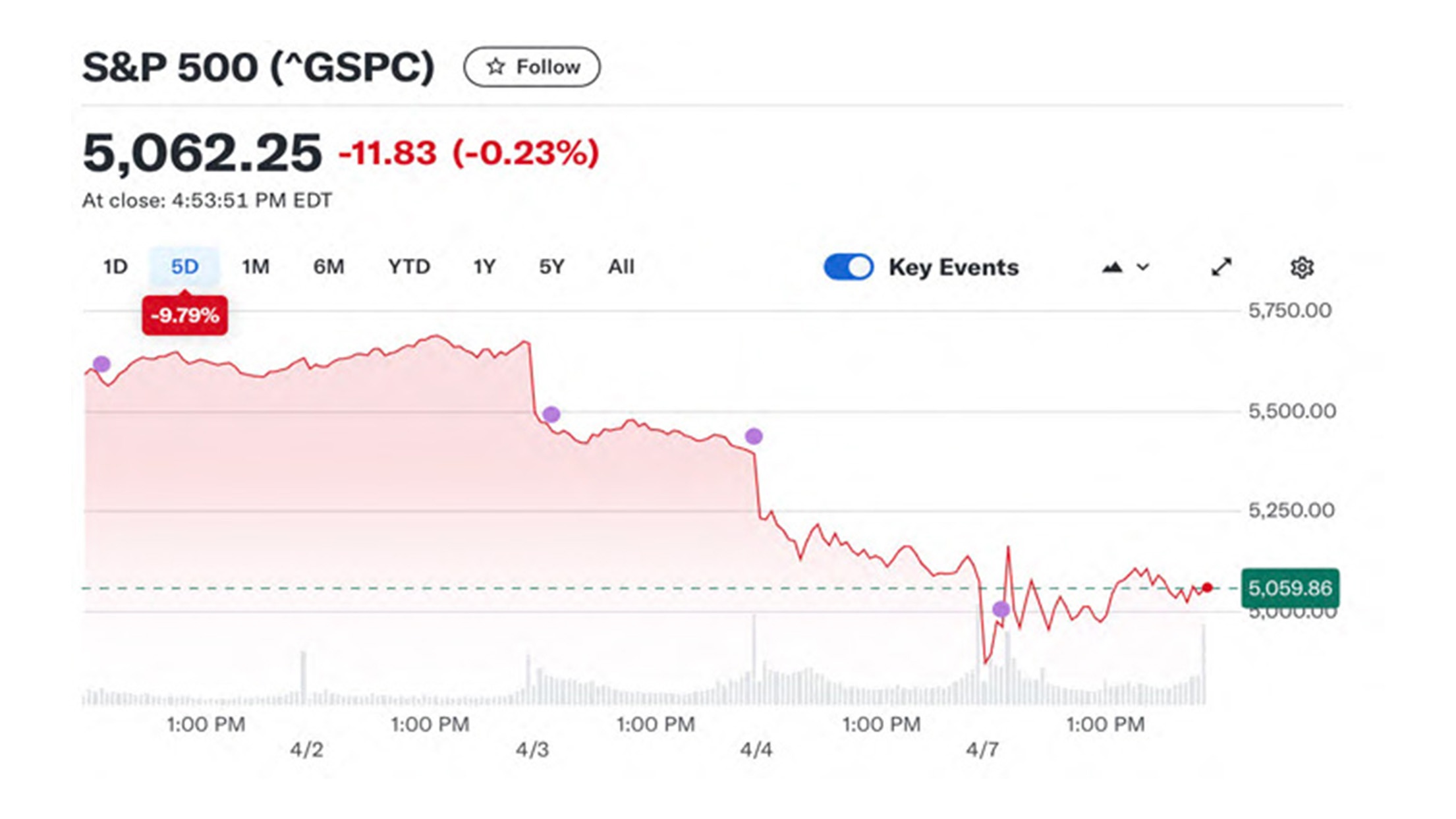The height and width of the screenshot is (819, 1456).
Task: Open chart settings gear
Action: pyautogui.click(x=1301, y=268)
